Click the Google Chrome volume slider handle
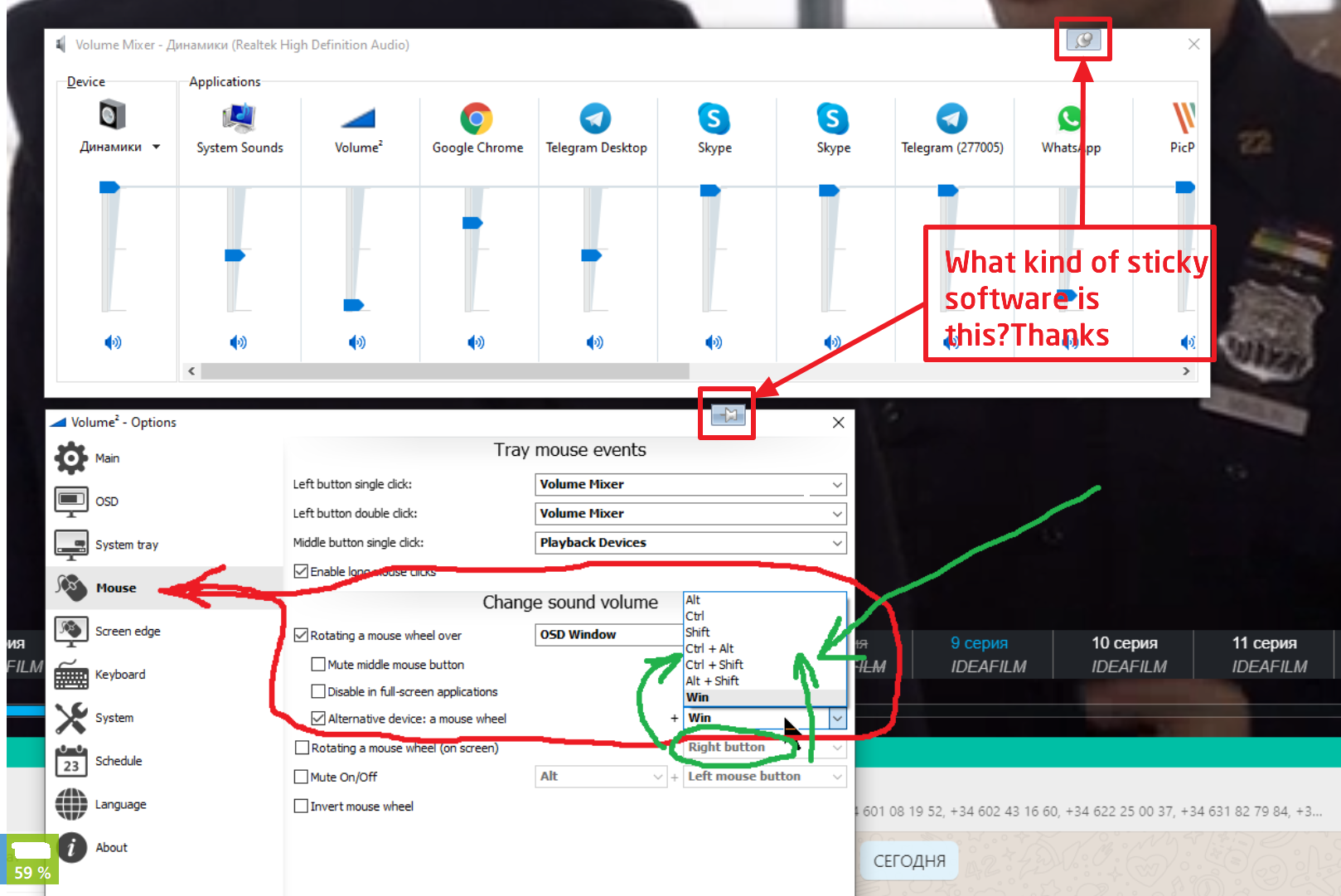 pyautogui.click(x=472, y=223)
